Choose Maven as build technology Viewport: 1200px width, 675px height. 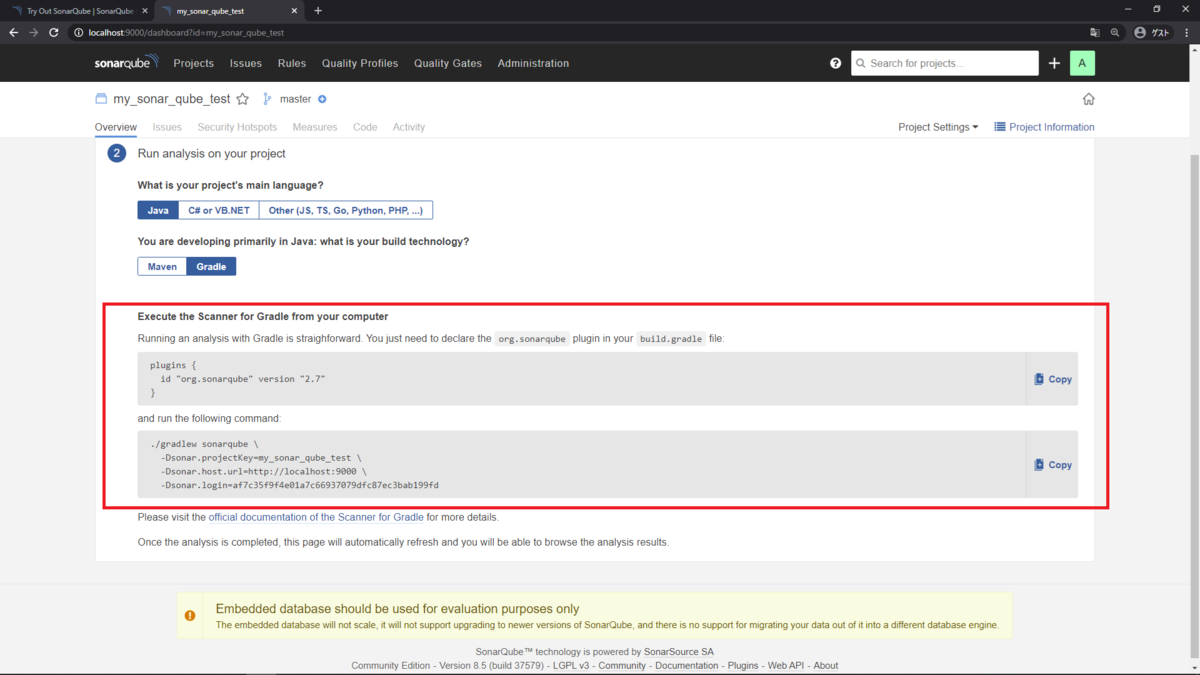tap(162, 266)
